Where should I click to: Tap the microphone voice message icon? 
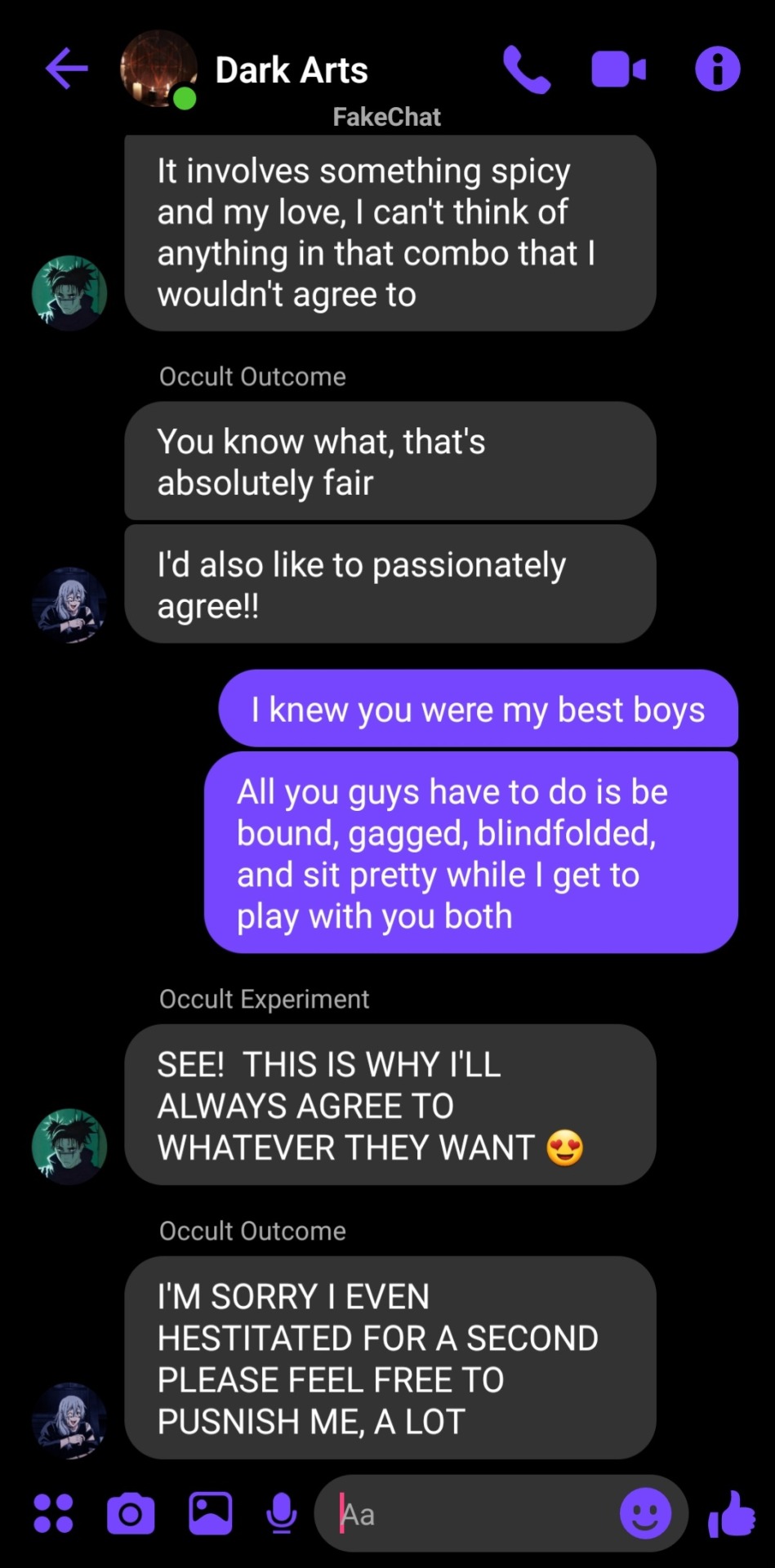(x=282, y=1514)
